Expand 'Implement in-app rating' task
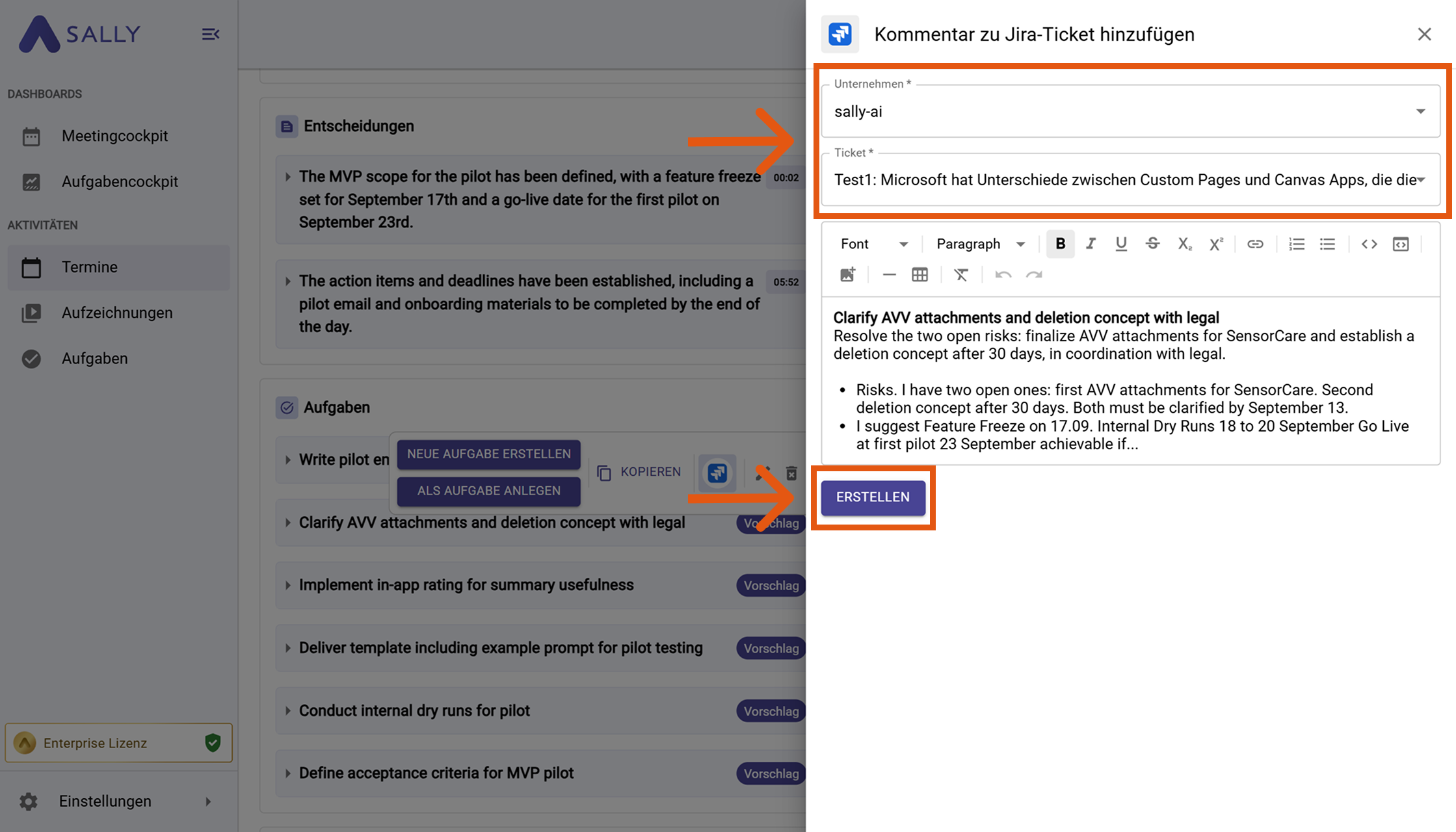 pos(287,585)
